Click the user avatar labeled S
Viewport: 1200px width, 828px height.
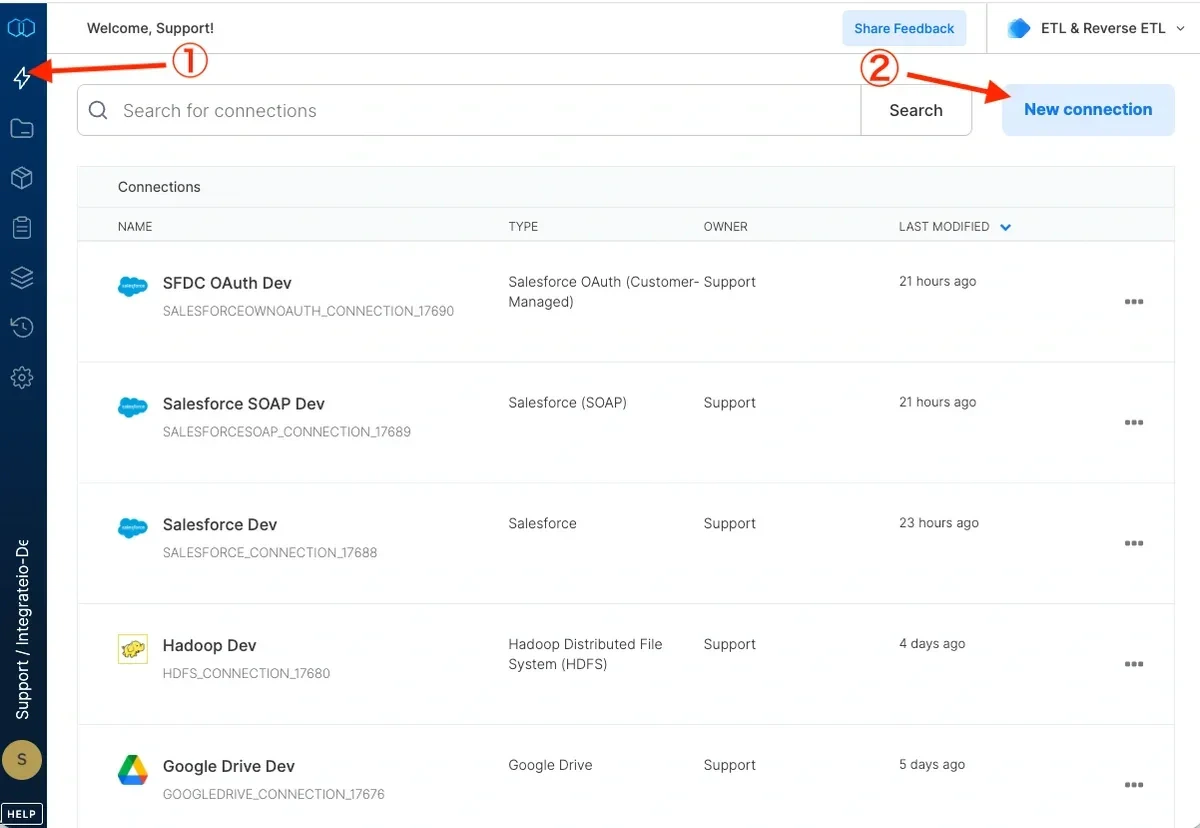[22, 760]
